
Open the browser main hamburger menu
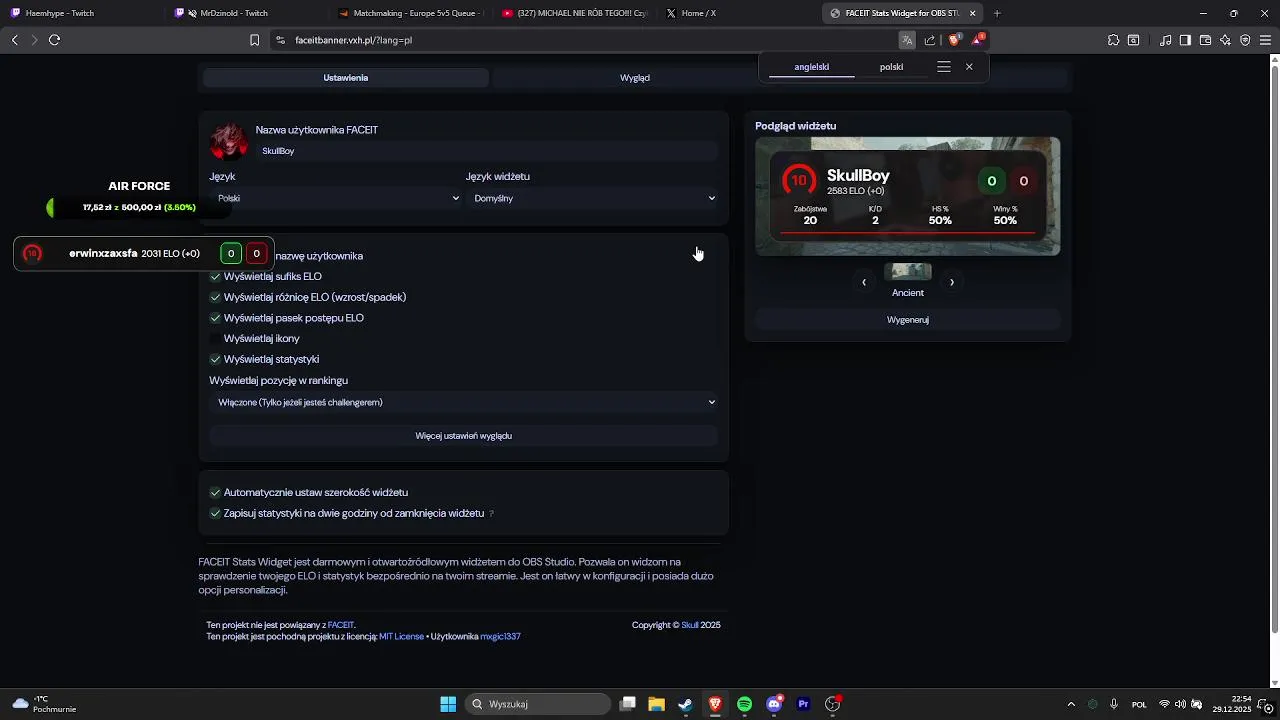tap(1266, 40)
